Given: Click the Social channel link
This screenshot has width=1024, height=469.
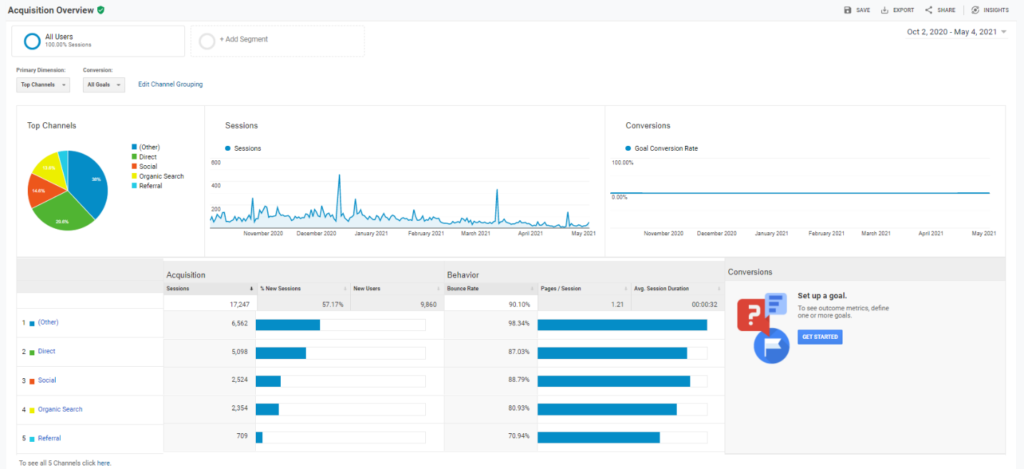Looking at the screenshot, I should pos(46,380).
